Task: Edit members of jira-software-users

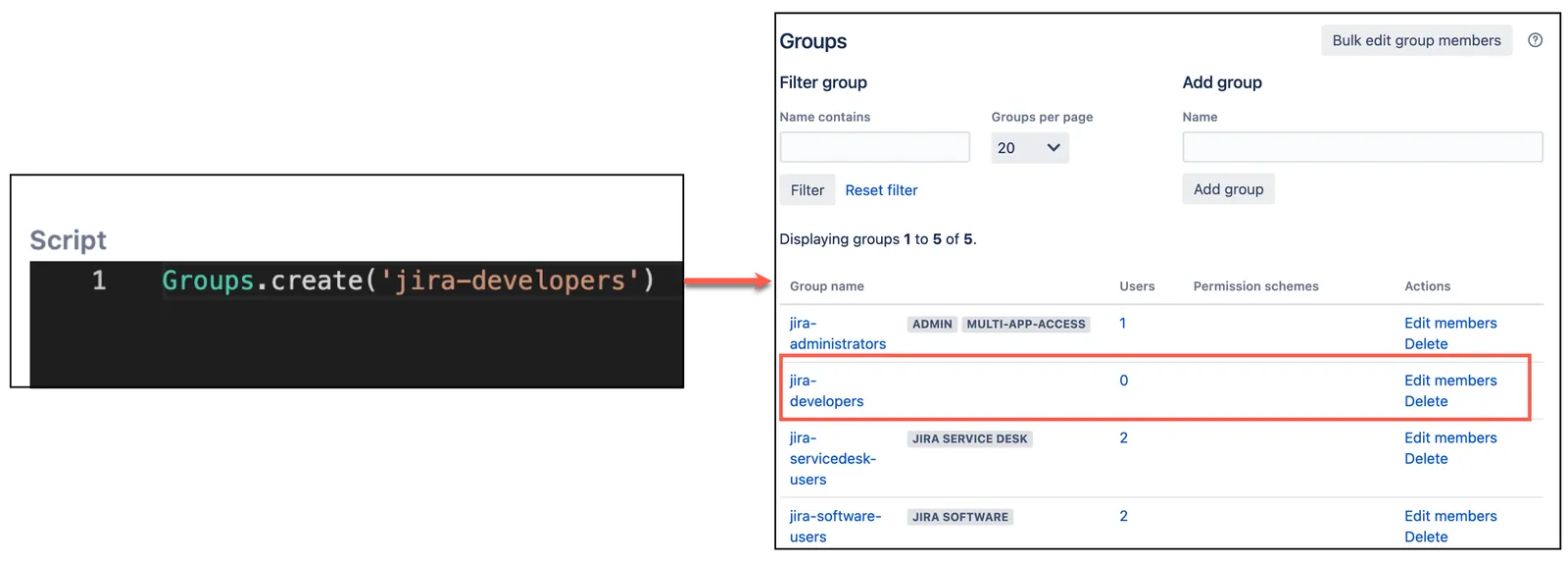Action: 1450,516
